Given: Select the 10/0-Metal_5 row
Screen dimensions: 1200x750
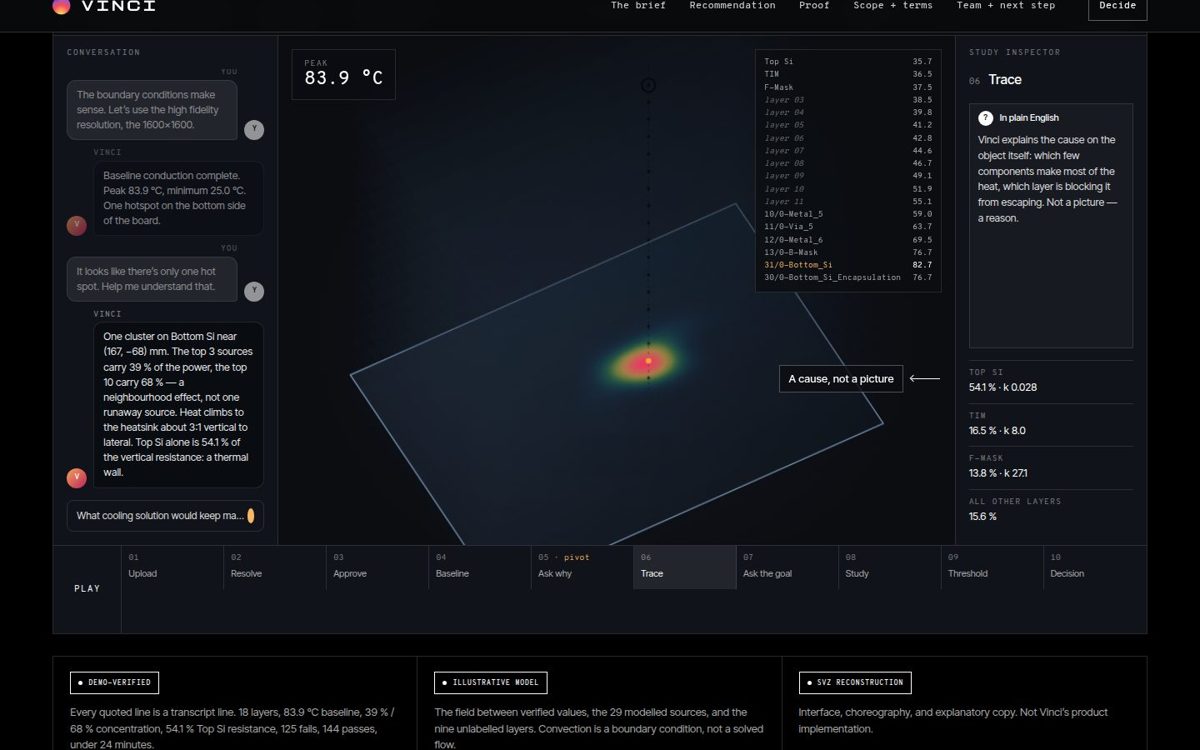Looking at the screenshot, I should pyautogui.click(x=848, y=214).
